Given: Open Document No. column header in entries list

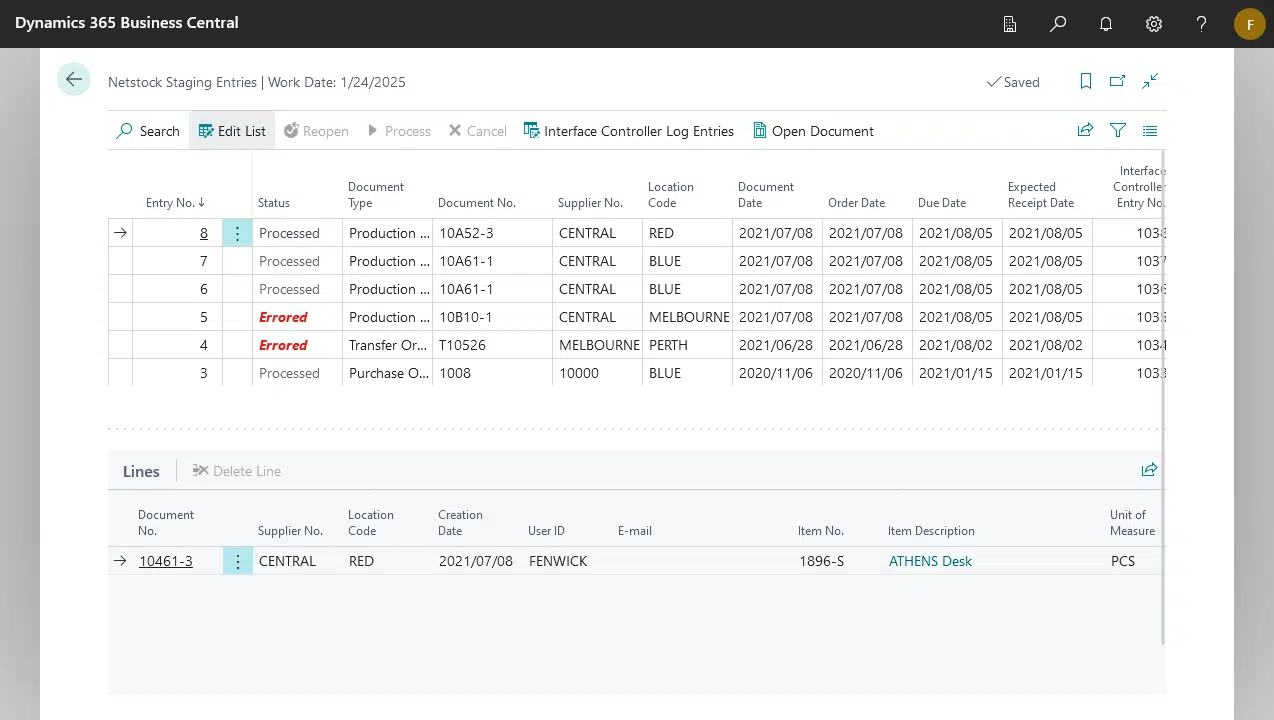Looking at the screenshot, I should 477,202.
